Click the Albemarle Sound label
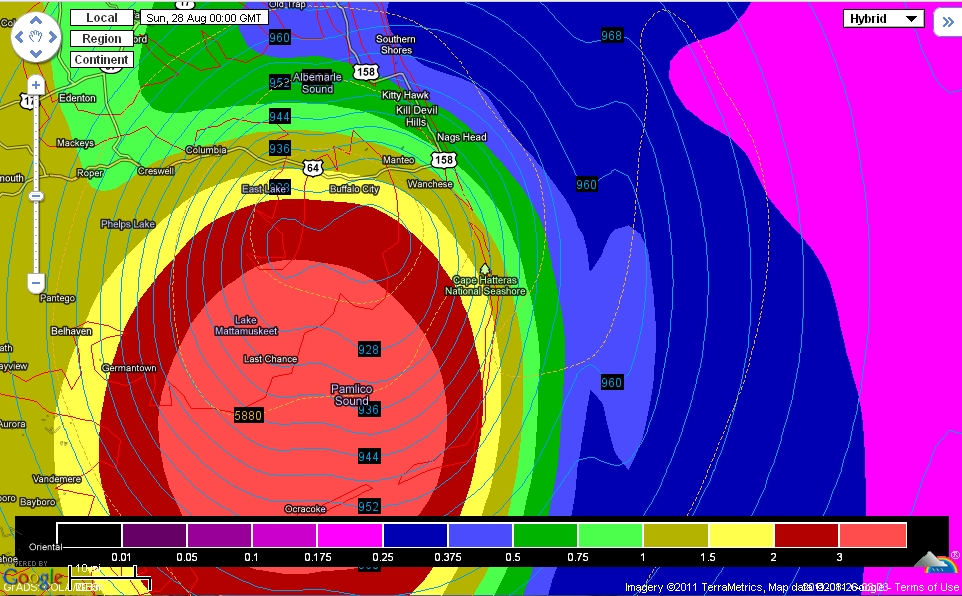This screenshot has width=962, height=596. pos(317,83)
